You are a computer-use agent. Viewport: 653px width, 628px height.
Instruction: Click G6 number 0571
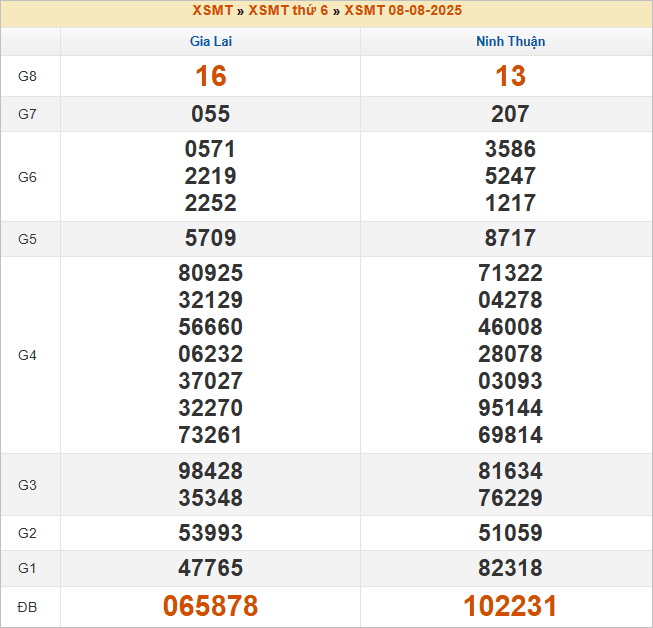point(211,149)
